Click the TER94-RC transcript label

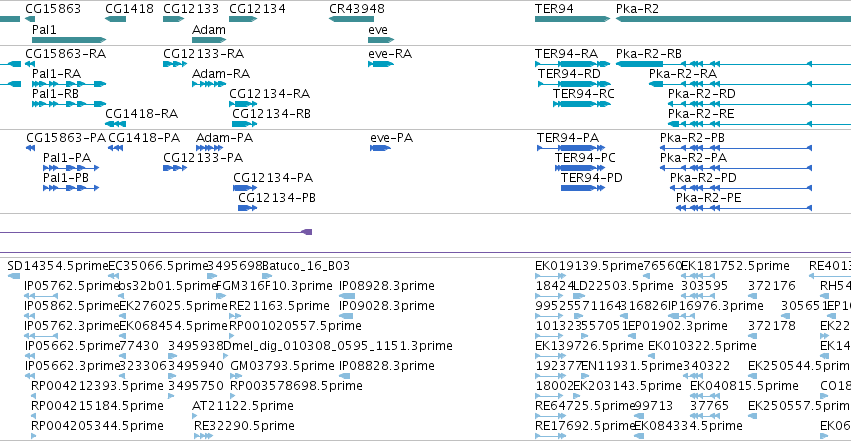click(x=584, y=94)
